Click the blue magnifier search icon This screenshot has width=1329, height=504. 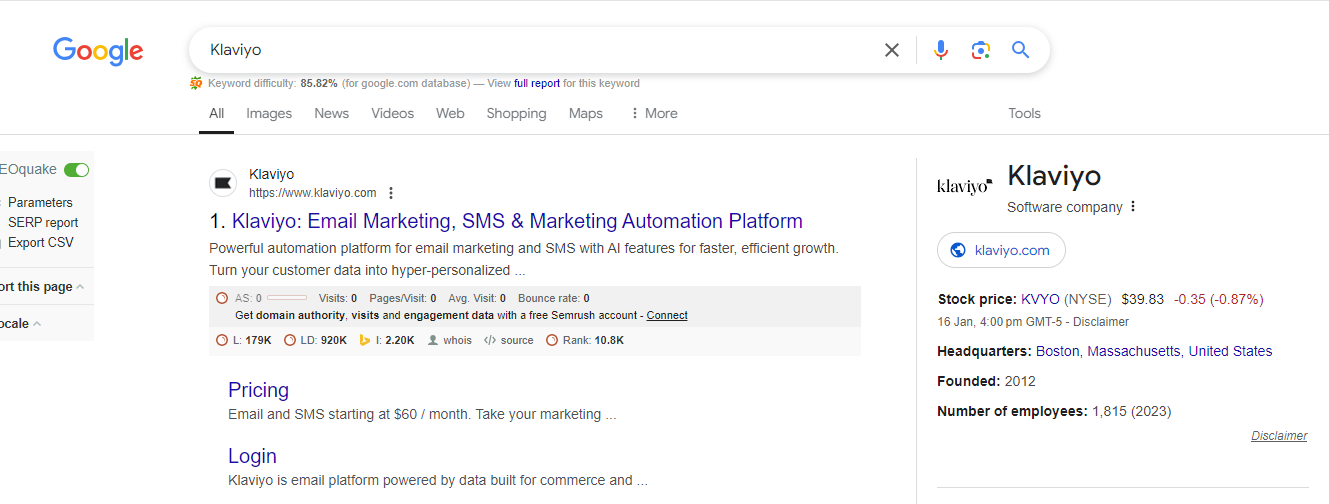[x=1020, y=50]
